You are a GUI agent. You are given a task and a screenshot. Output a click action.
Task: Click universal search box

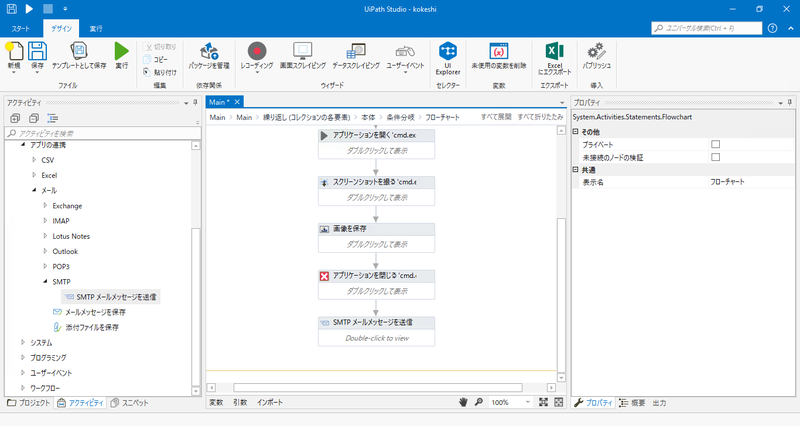(x=707, y=28)
